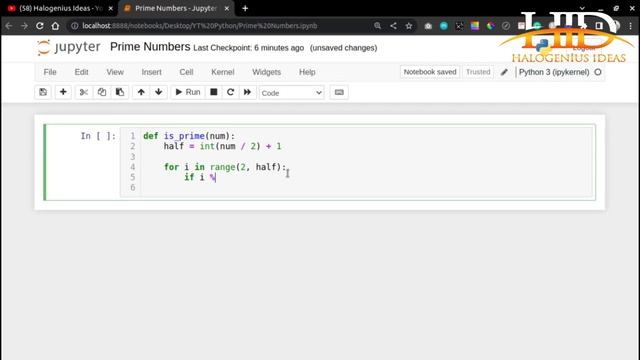Viewport: 640px width, 360px height.
Task: Click the kernel idle circle indicator
Action: click(x=598, y=72)
